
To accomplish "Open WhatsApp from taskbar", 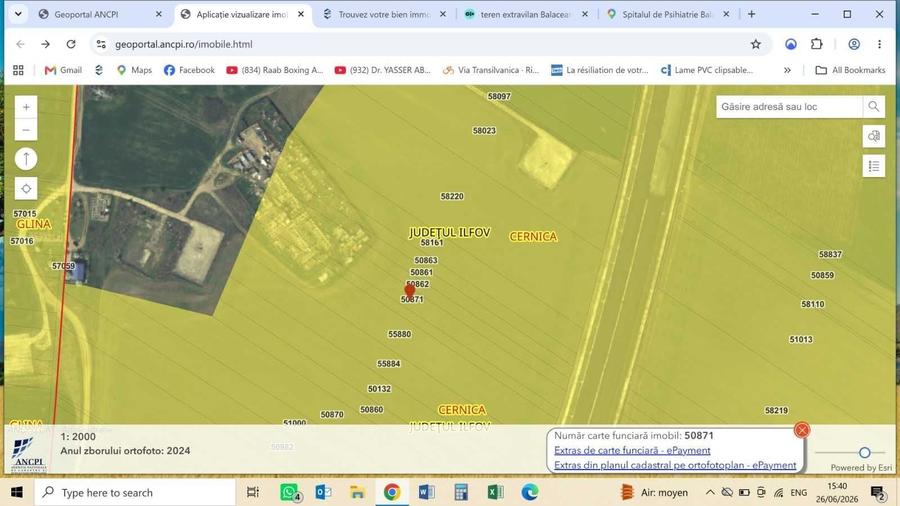I will coord(290,492).
